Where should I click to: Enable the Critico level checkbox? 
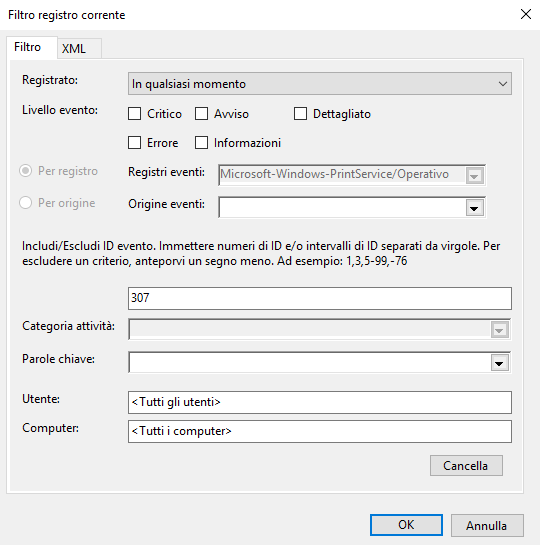tap(134, 114)
